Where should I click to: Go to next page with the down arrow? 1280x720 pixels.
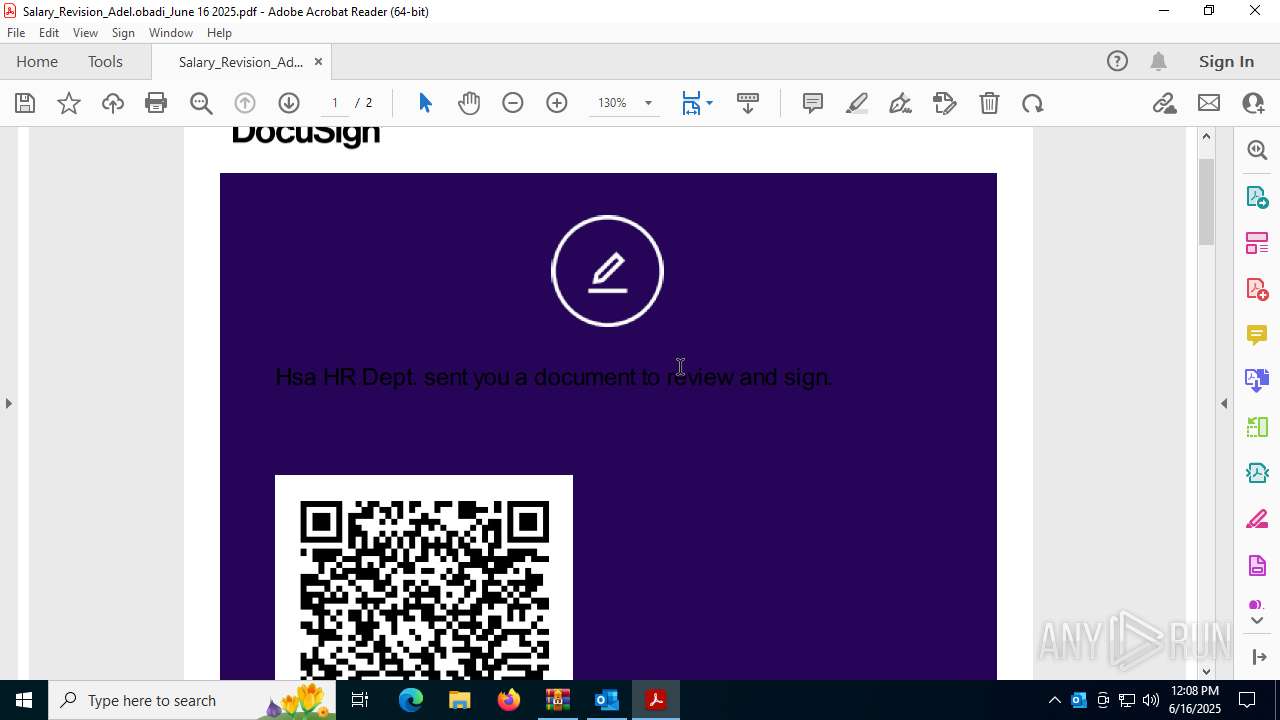[x=289, y=103]
